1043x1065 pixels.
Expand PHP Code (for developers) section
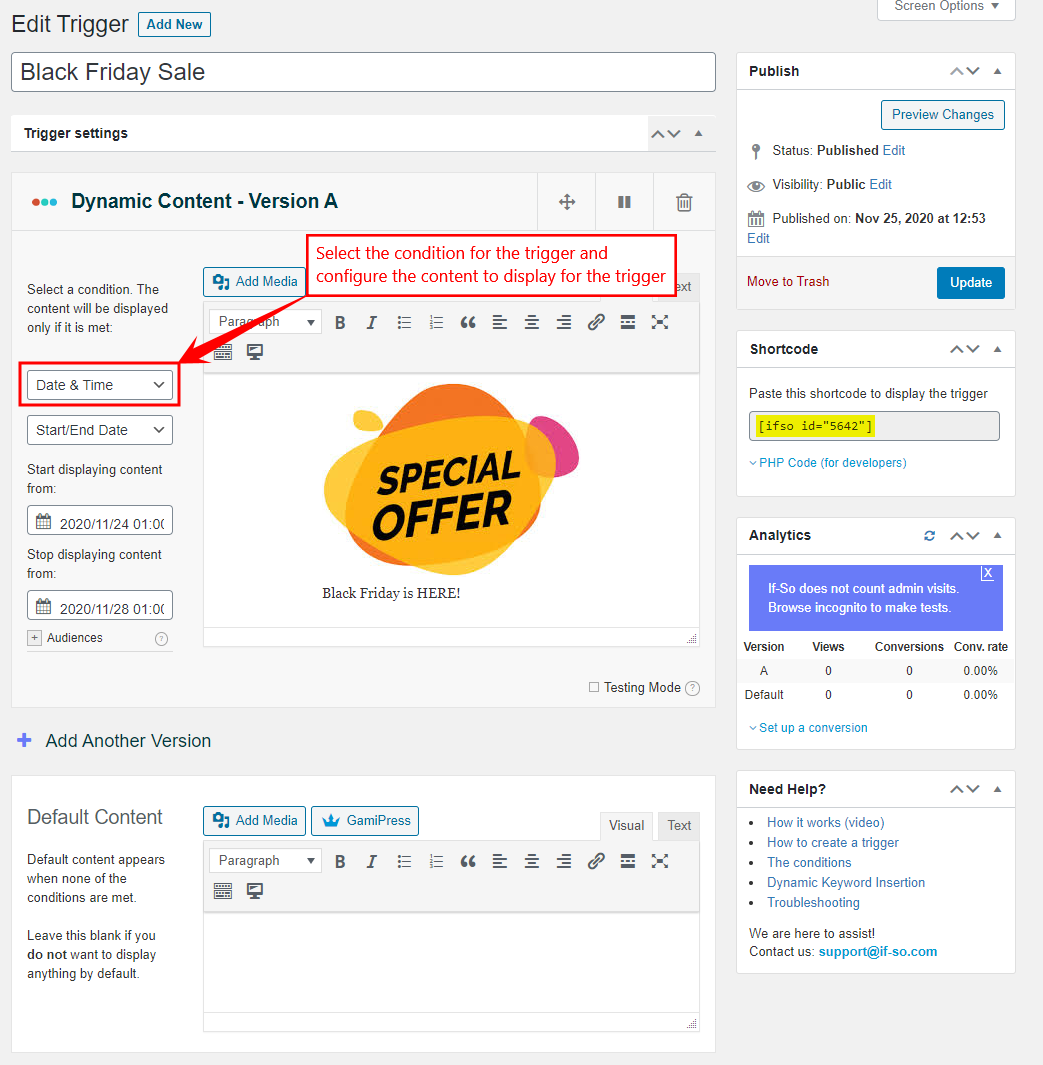point(831,463)
